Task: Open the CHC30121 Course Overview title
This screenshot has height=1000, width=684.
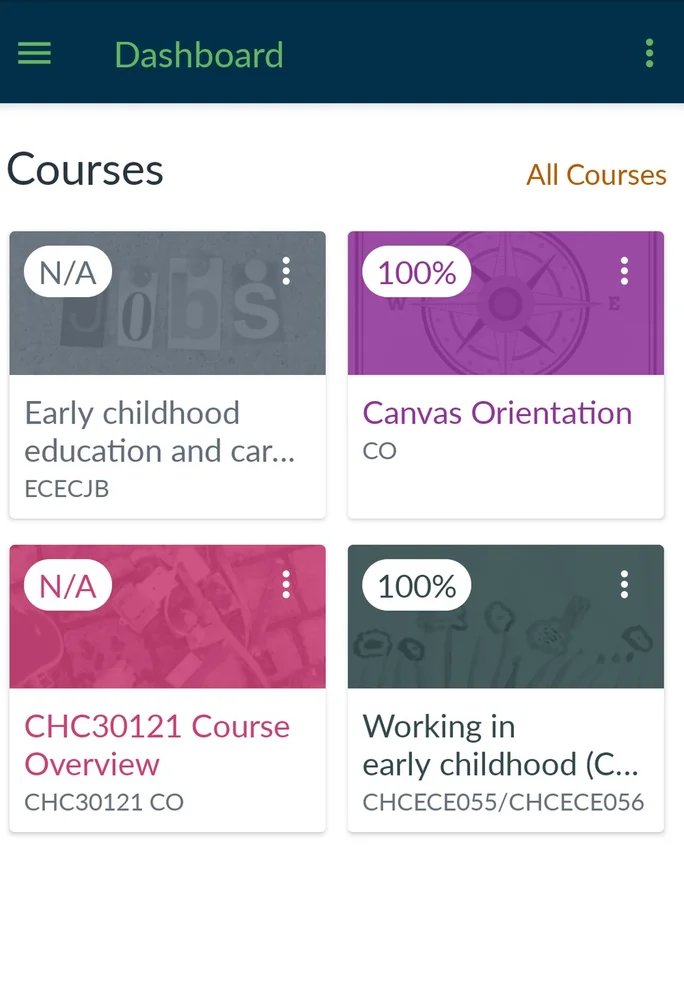Action: coord(157,745)
